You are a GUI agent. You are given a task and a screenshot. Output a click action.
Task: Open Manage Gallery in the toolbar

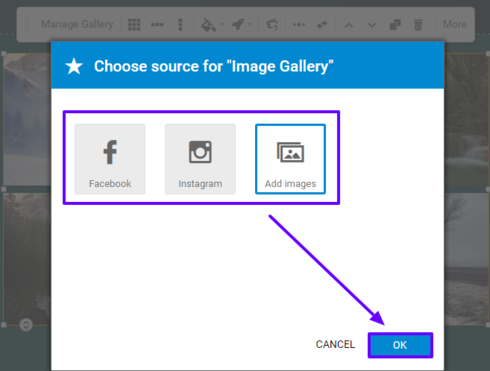click(77, 24)
